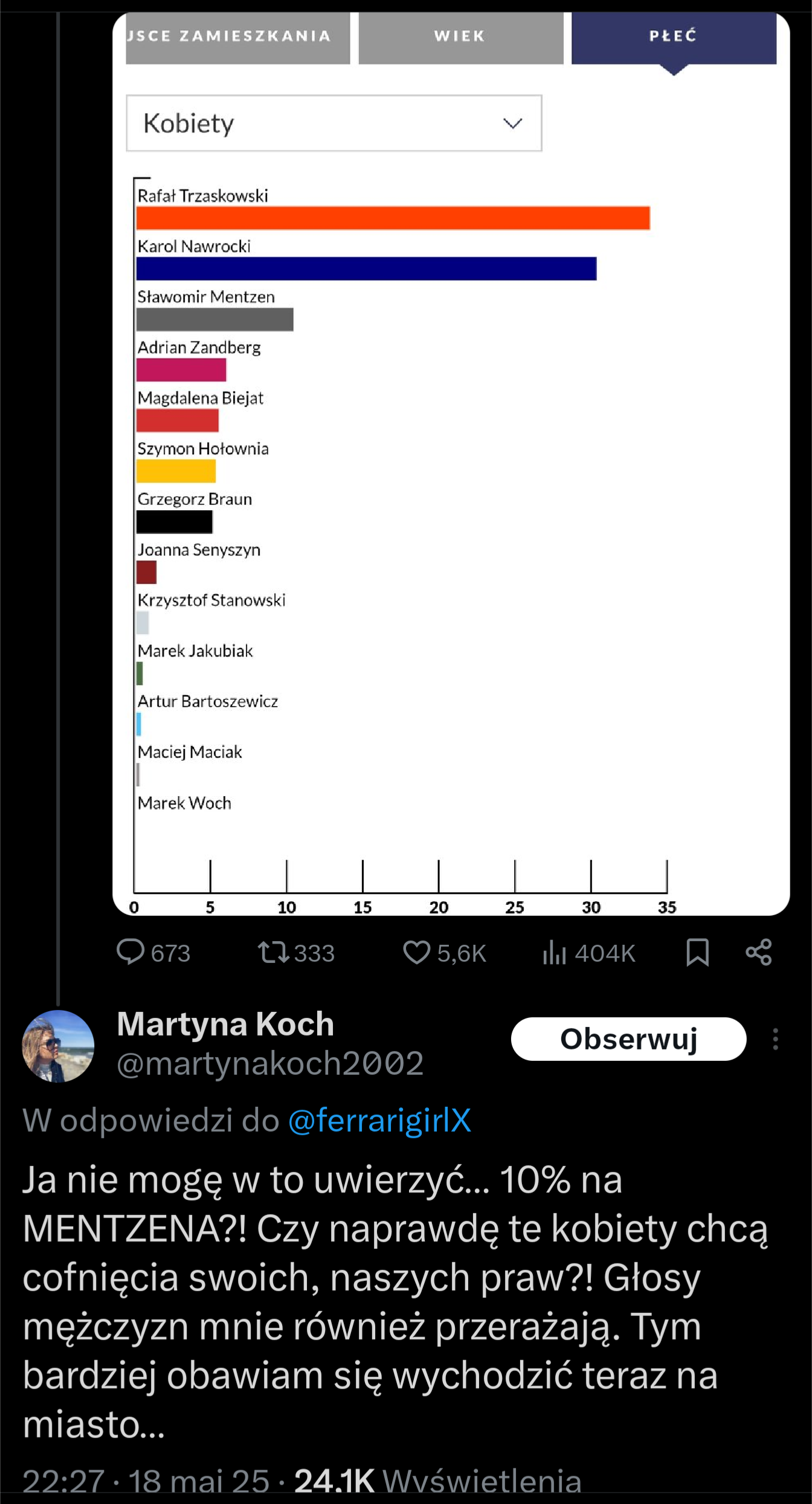Open Martyna Koch's profile name
The height and width of the screenshot is (1504, 812).
(x=225, y=1024)
